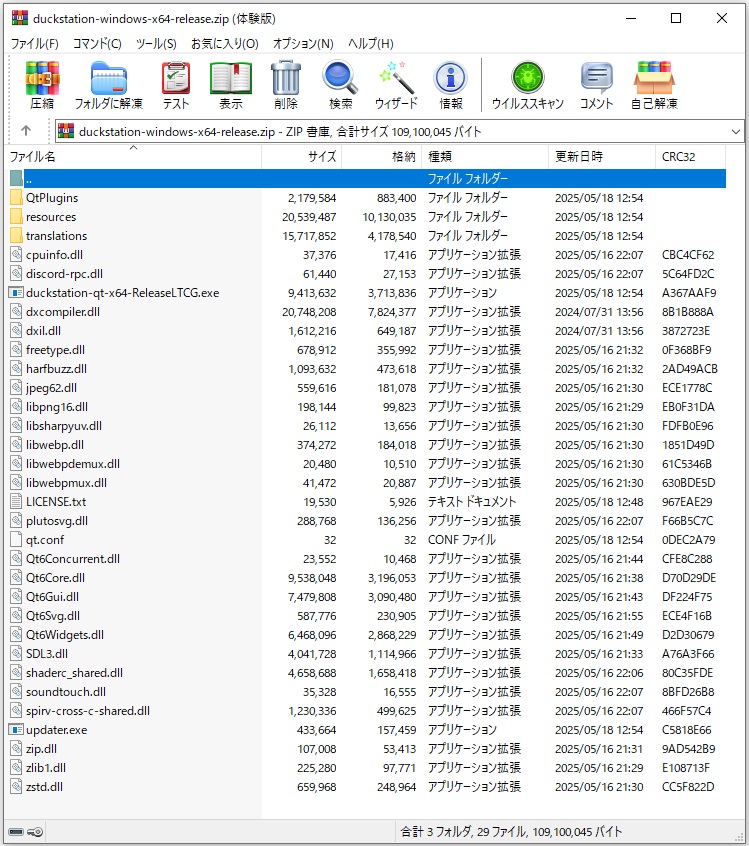Select jpeg62.dll file name
This screenshot has width=749, height=846.
point(51,387)
